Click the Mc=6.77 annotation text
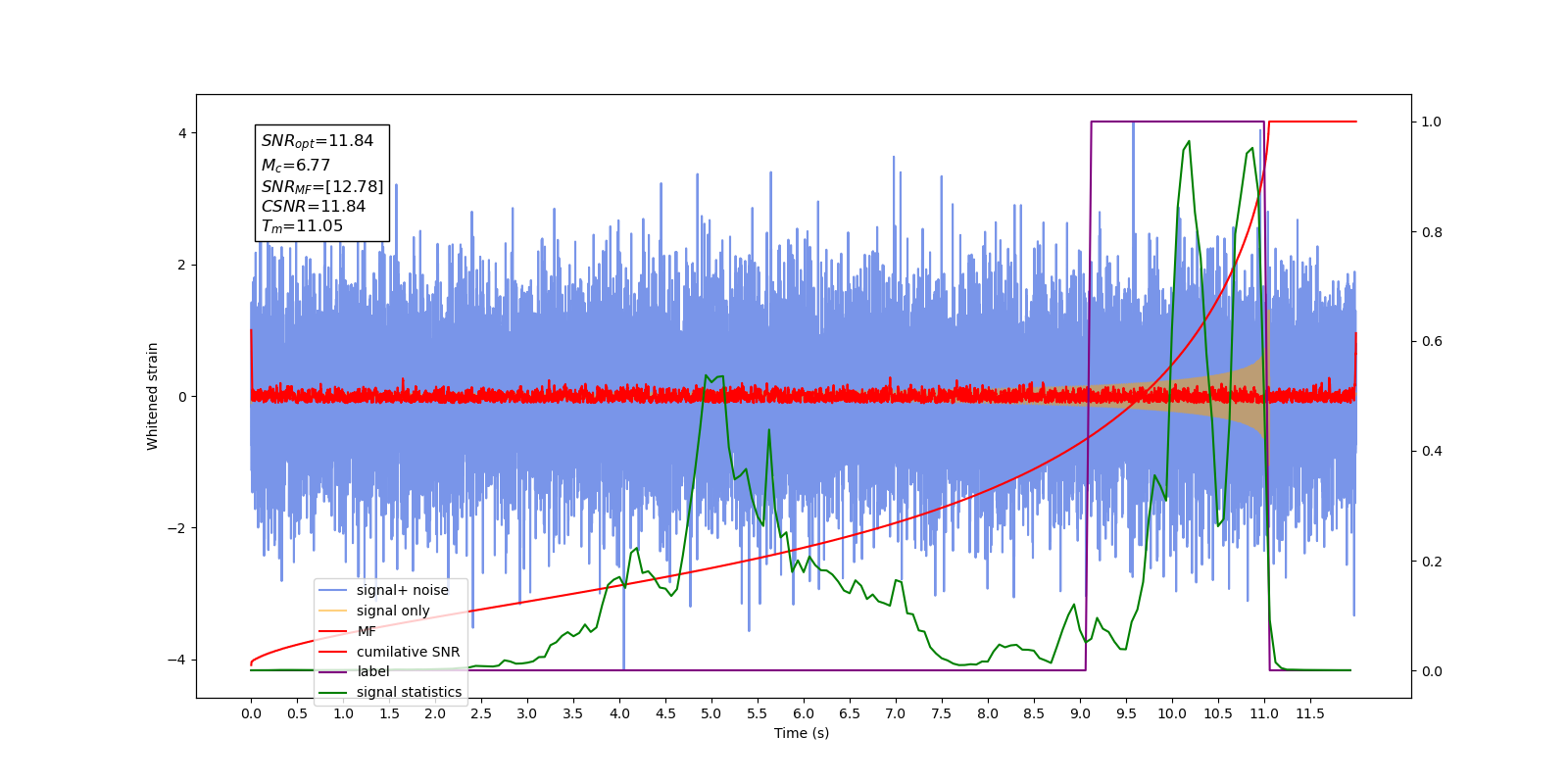The image size is (1568, 784). point(296,166)
